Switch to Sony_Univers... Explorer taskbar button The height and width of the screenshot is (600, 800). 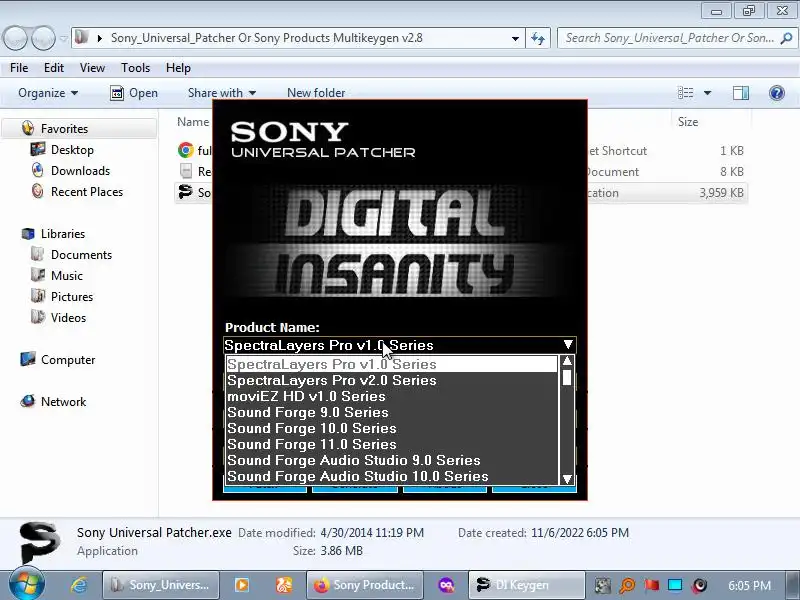161,585
